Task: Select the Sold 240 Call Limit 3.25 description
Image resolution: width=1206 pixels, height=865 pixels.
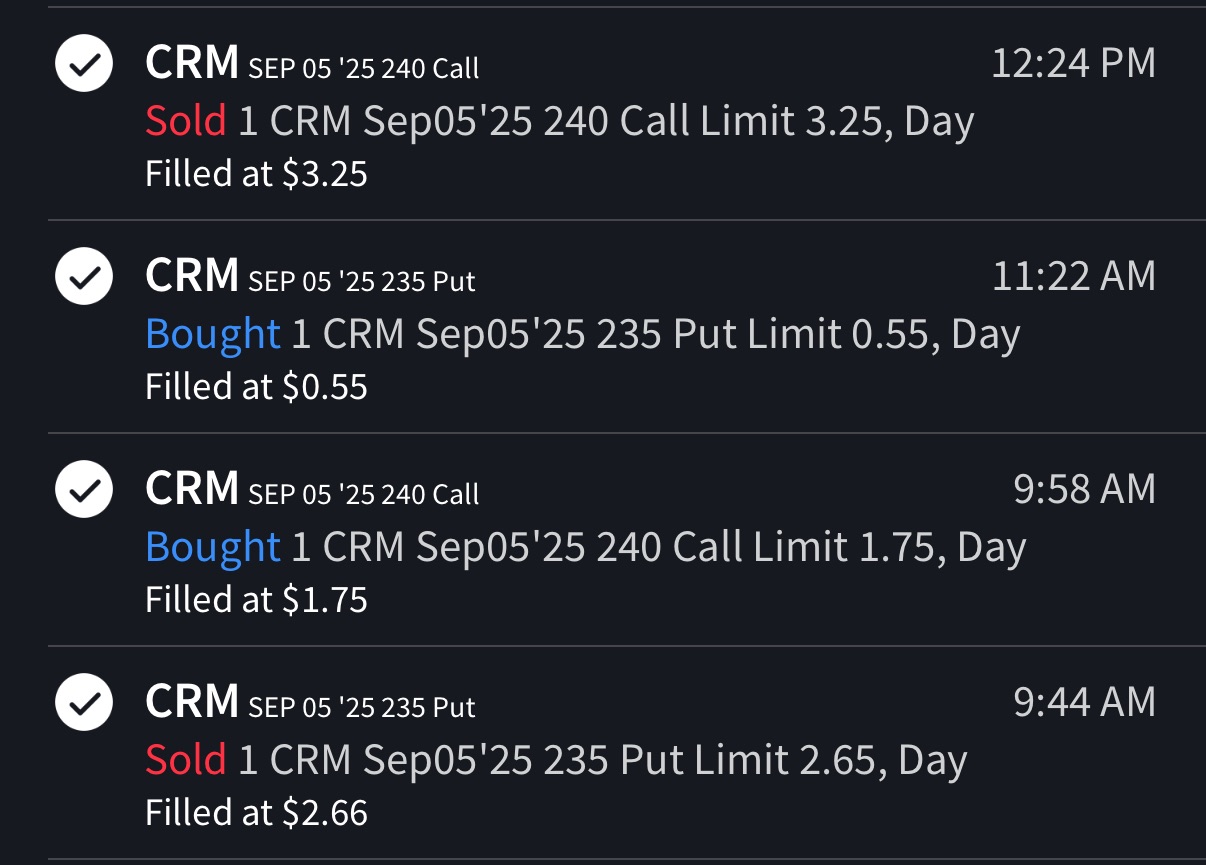Action: coord(559,122)
